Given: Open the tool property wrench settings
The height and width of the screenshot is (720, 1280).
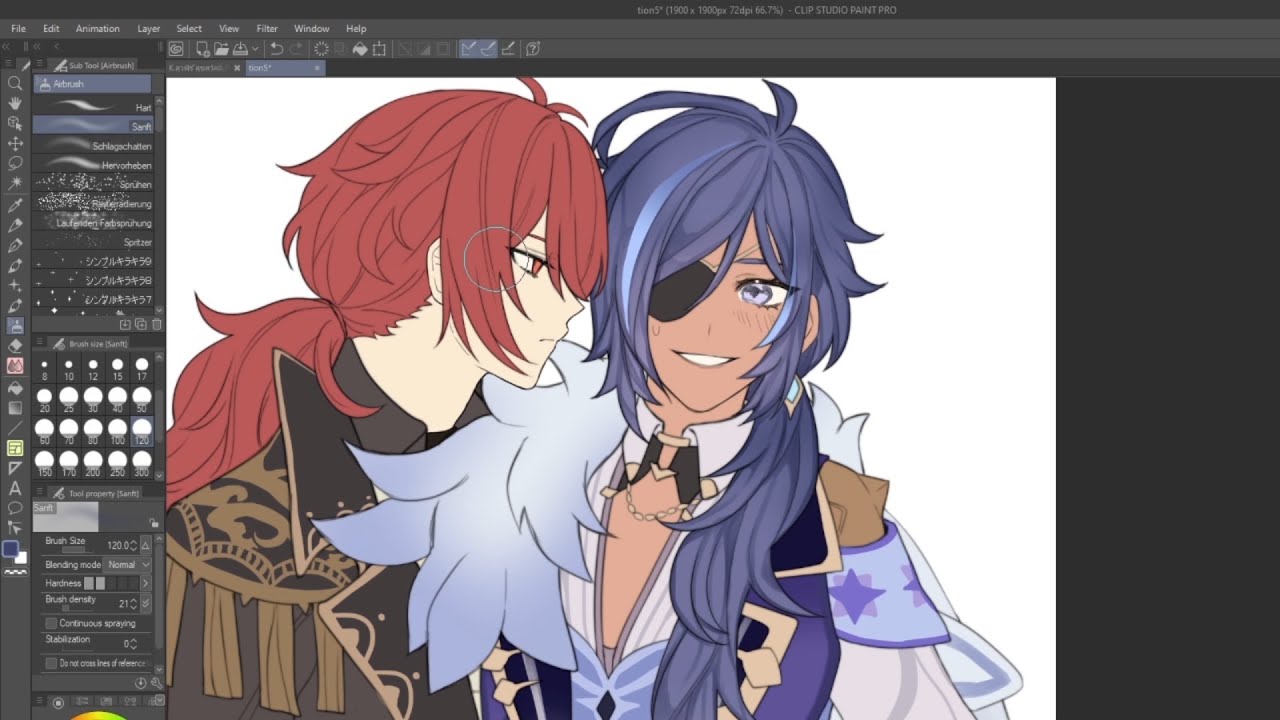Looking at the screenshot, I should pos(156,683).
